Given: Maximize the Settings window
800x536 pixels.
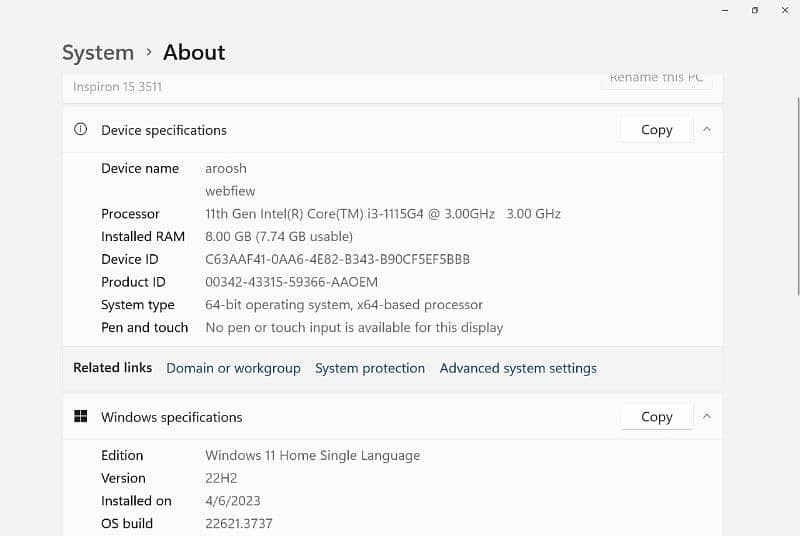Looking at the screenshot, I should [755, 10].
